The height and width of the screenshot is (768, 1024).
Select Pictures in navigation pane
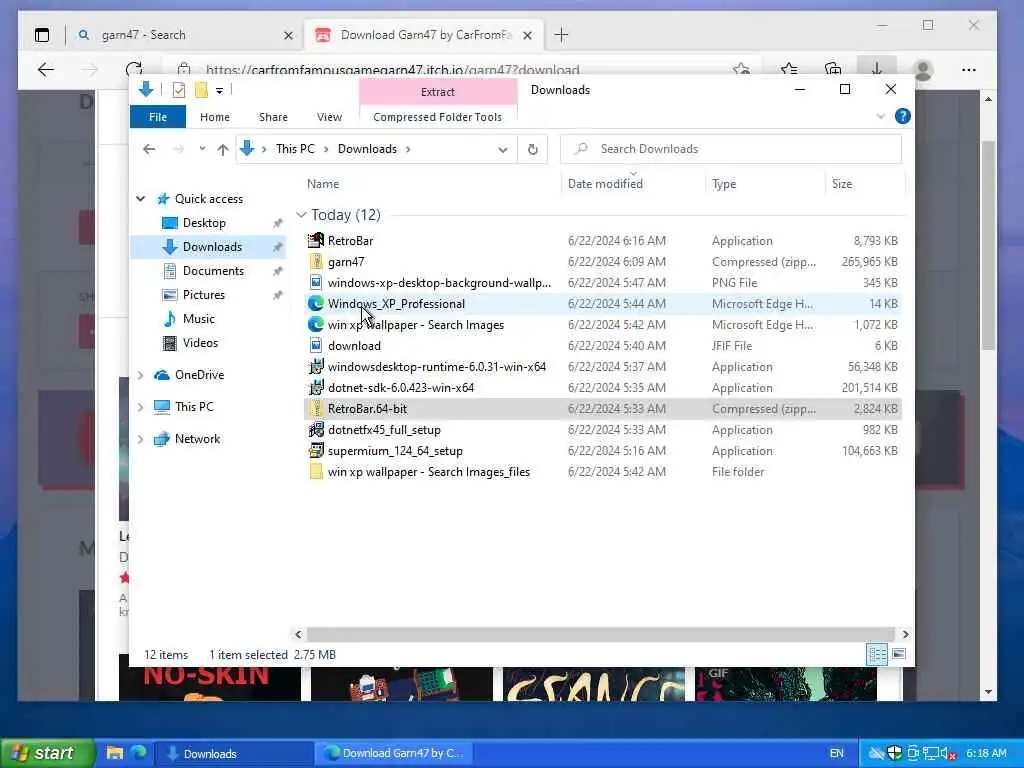point(204,295)
